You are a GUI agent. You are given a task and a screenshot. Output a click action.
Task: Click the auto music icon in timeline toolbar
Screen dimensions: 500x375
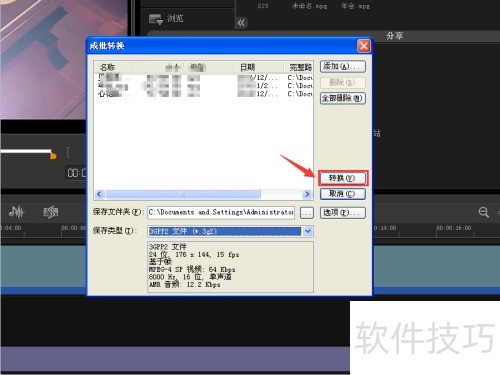(51, 212)
